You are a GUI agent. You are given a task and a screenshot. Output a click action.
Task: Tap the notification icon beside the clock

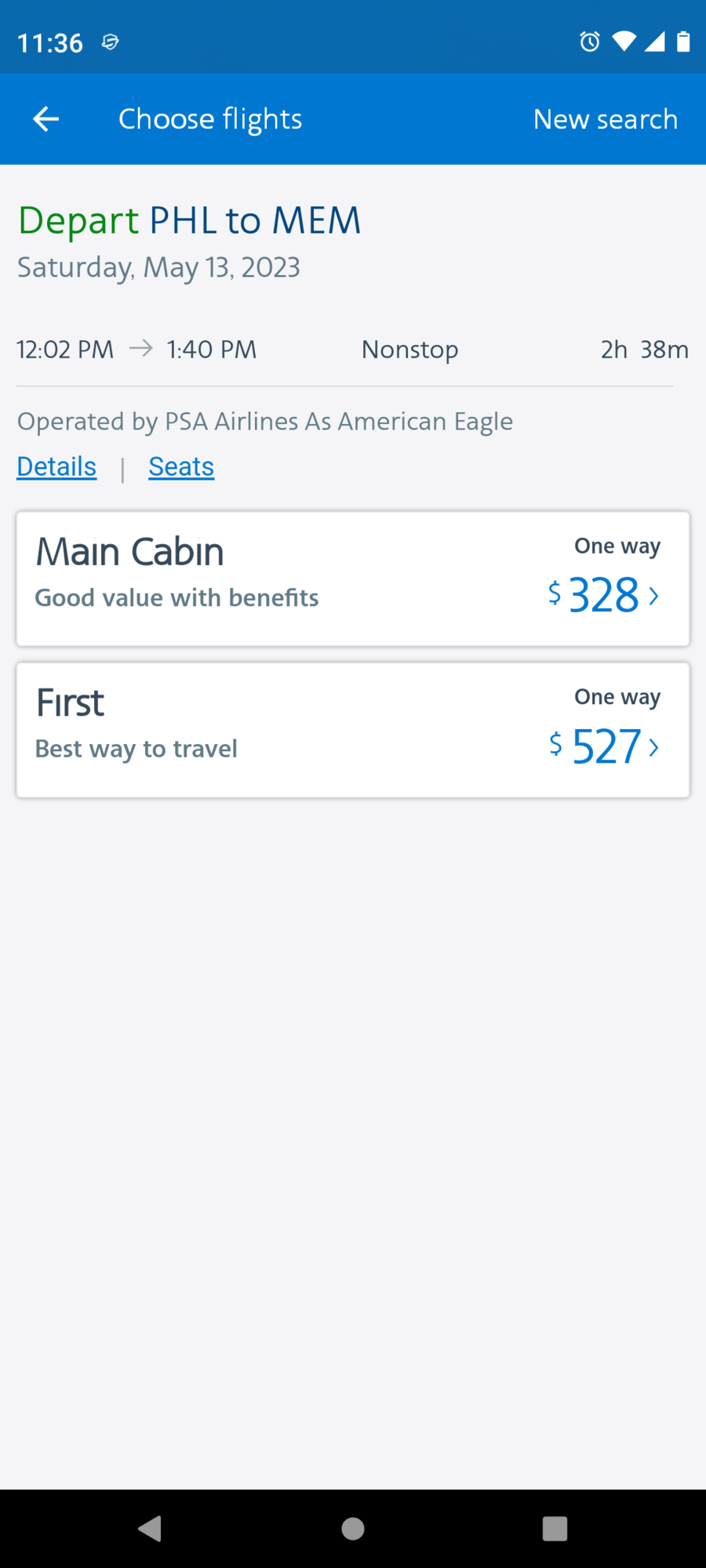[x=110, y=42]
